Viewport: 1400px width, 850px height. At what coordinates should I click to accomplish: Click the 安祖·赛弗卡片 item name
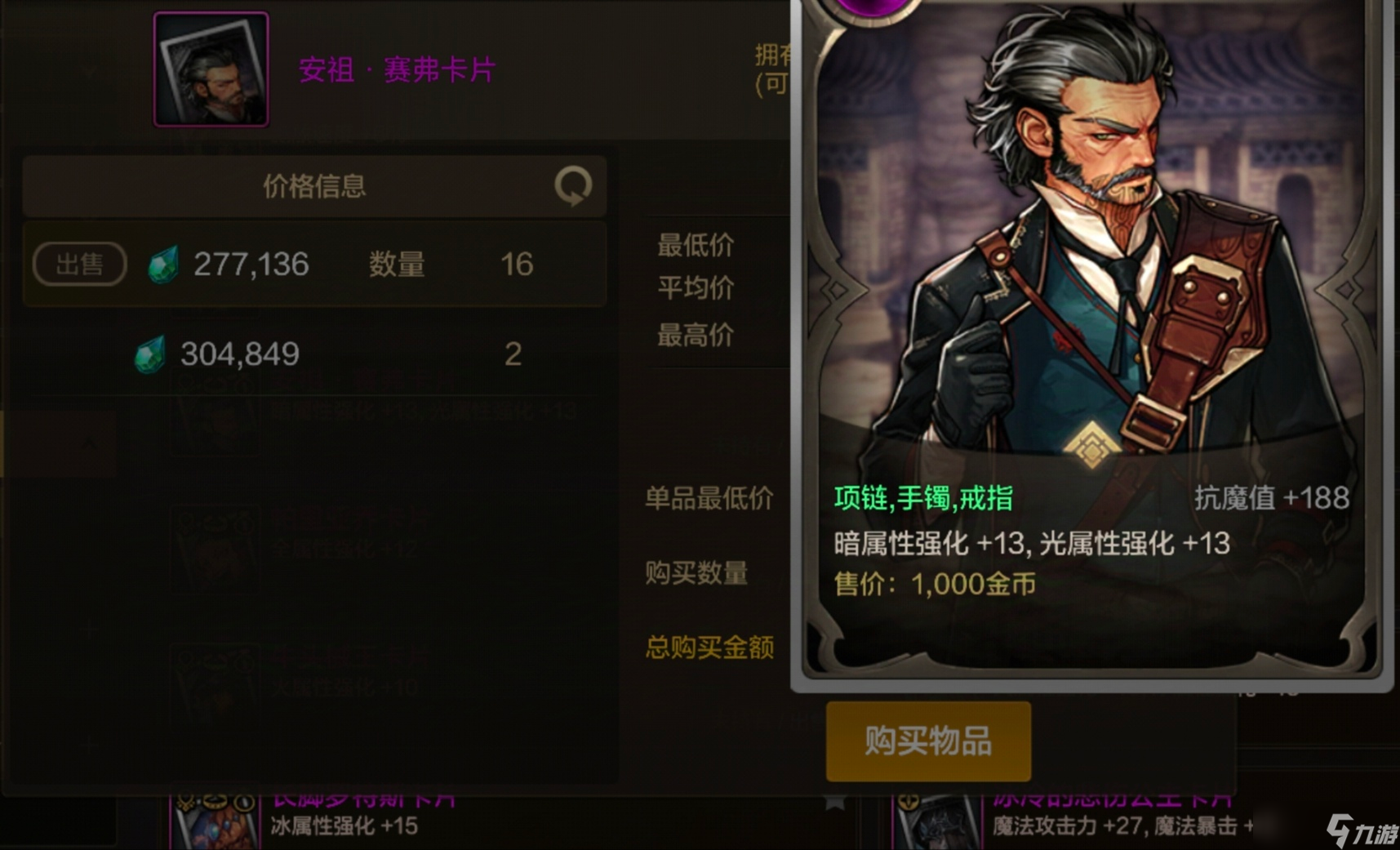[x=397, y=69]
